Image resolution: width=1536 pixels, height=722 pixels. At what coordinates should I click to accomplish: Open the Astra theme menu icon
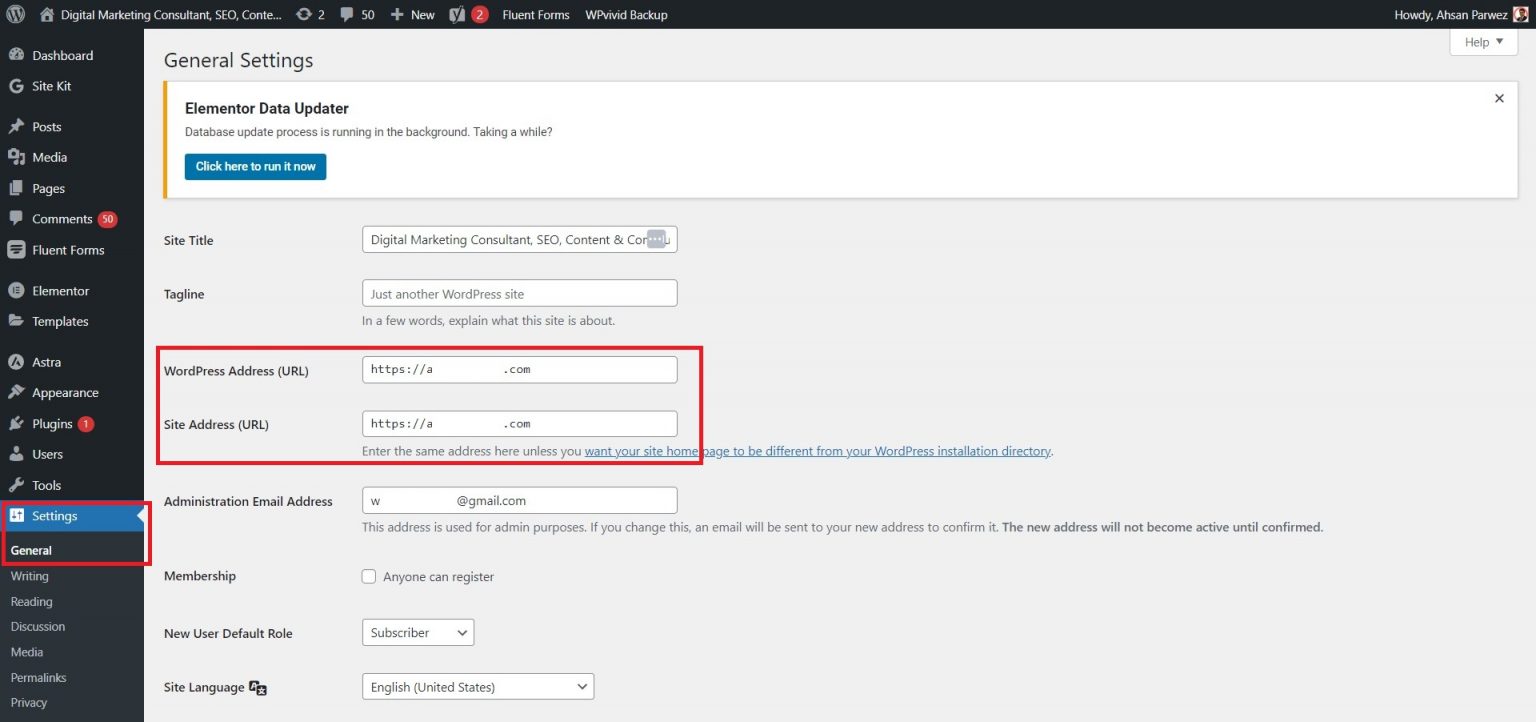[x=18, y=361]
